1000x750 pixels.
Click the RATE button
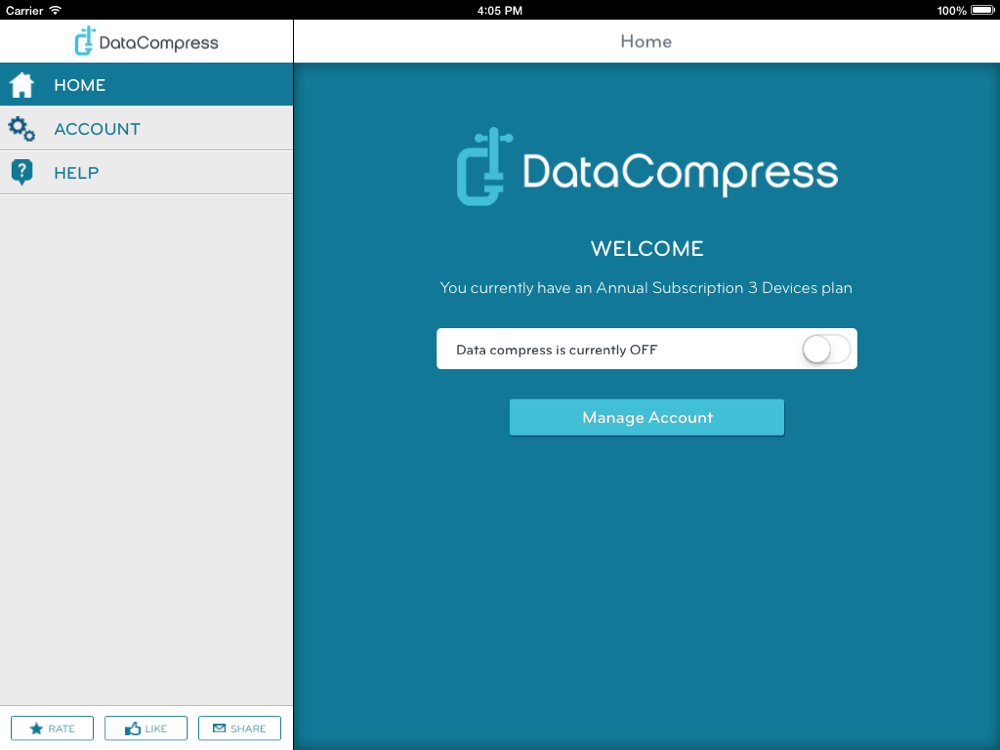coord(52,728)
